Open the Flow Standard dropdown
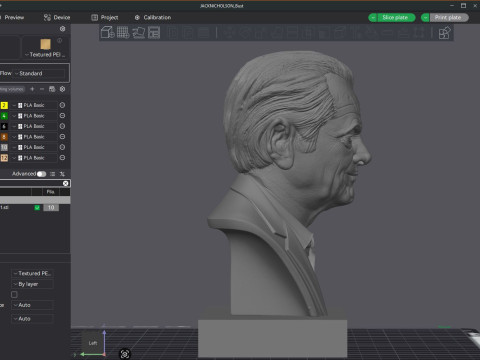Image resolution: width=480 pixels, height=360 pixels. point(39,73)
